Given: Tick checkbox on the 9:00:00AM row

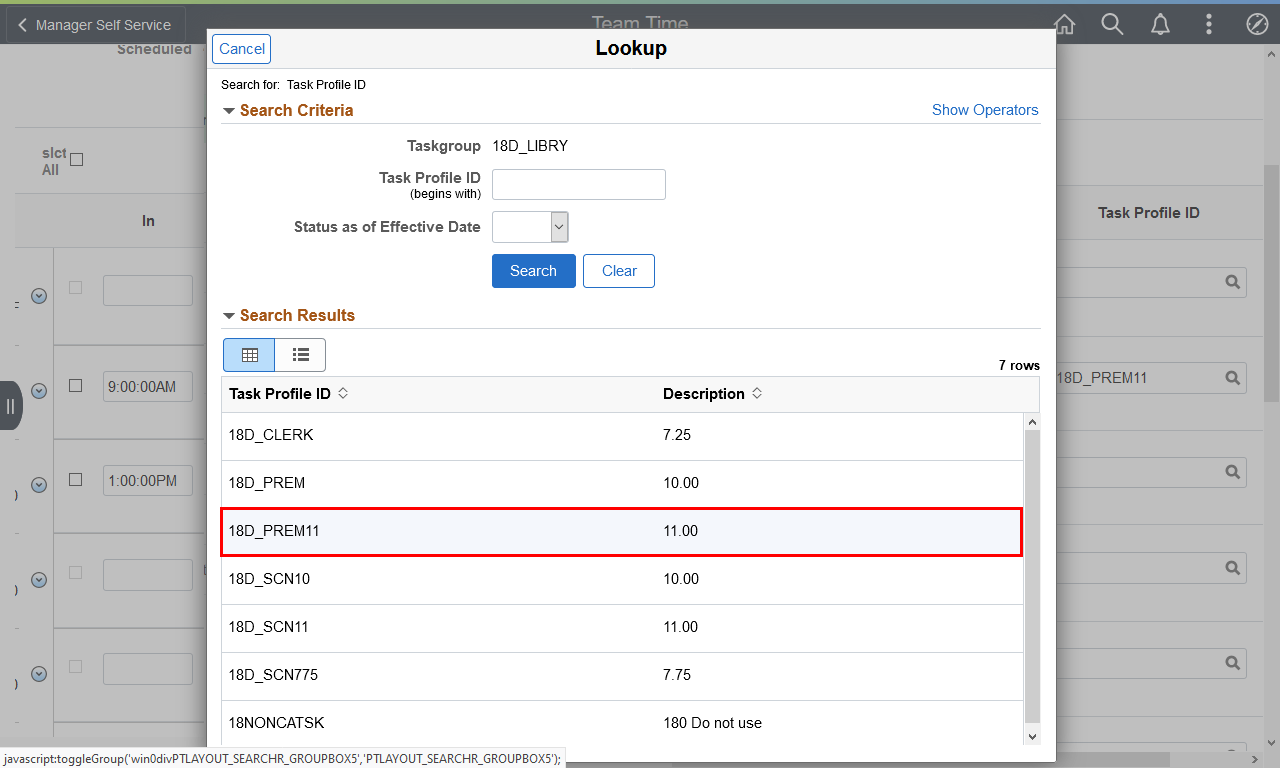Looking at the screenshot, I should pos(75,386).
